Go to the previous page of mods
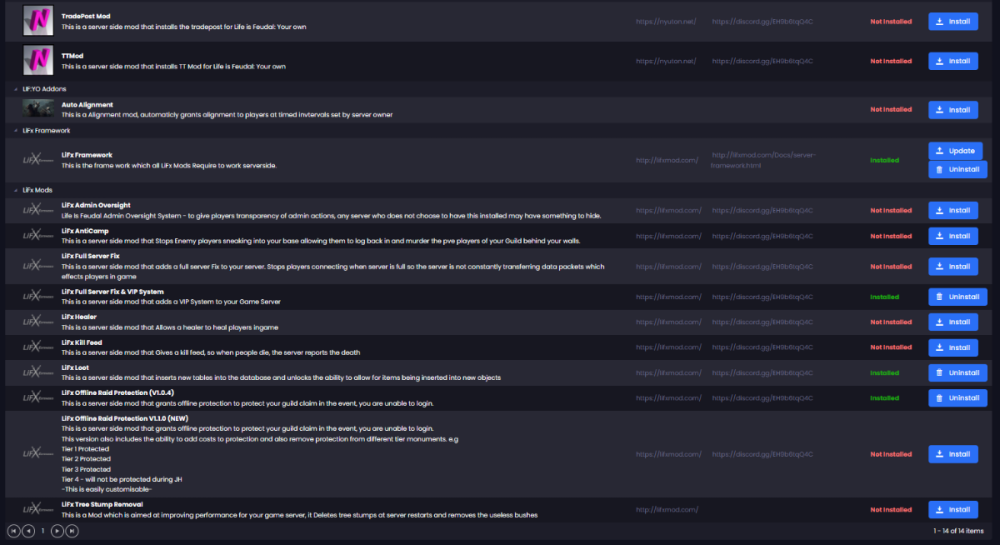The width and height of the screenshot is (1000, 545). tap(29, 530)
